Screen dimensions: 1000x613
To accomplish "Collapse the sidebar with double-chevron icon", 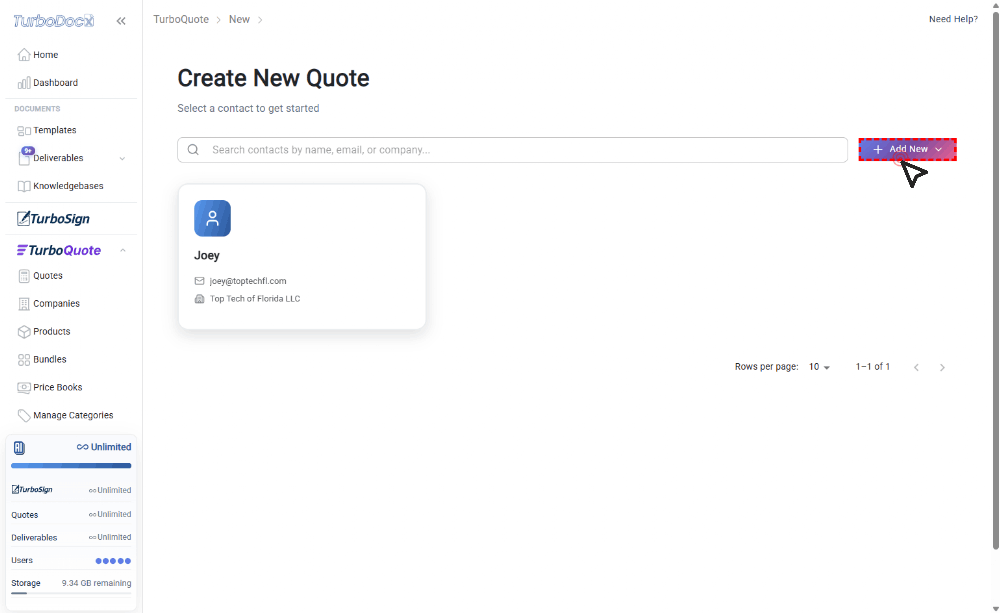I will tap(121, 21).
